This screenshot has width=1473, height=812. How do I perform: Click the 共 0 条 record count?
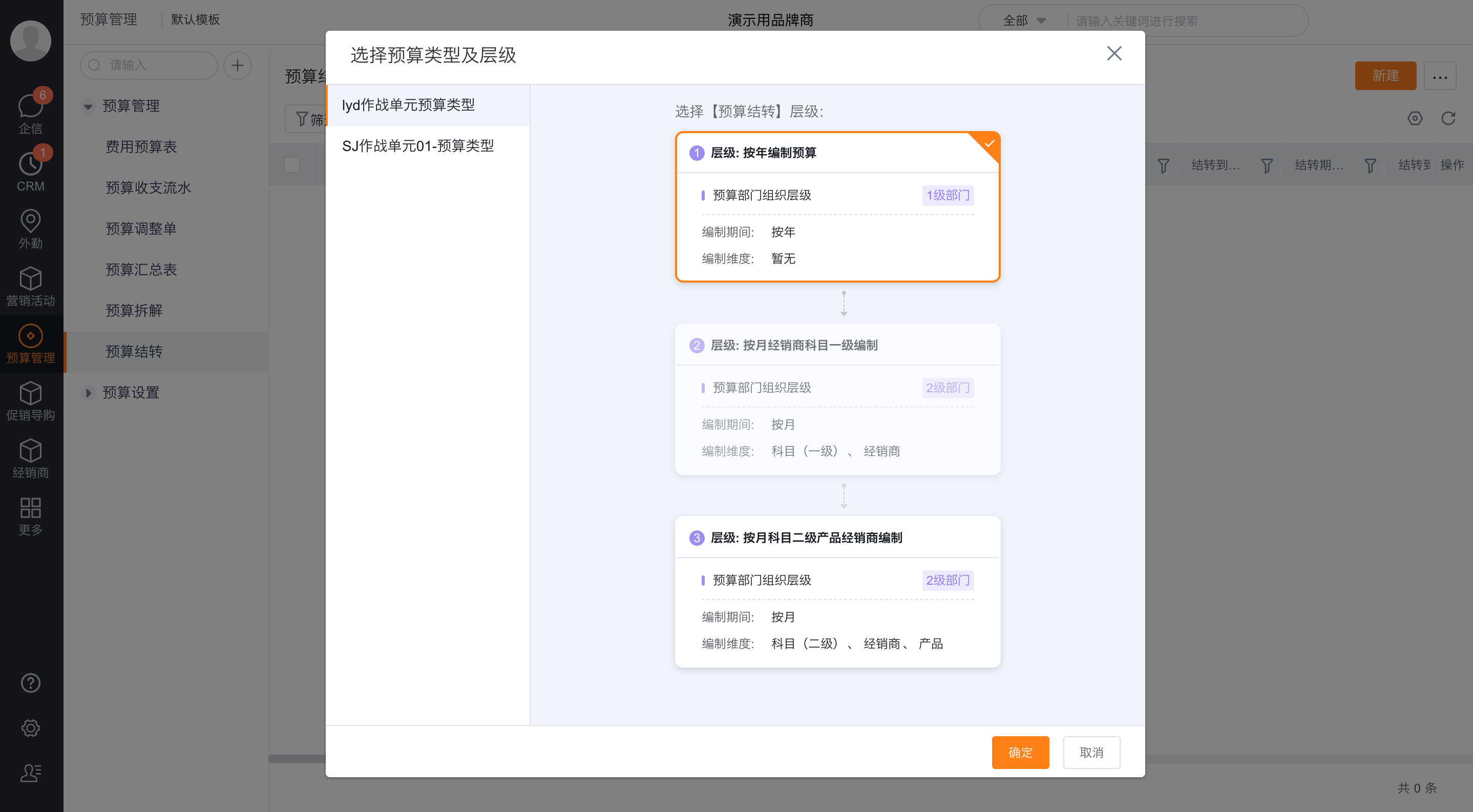(1417, 788)
